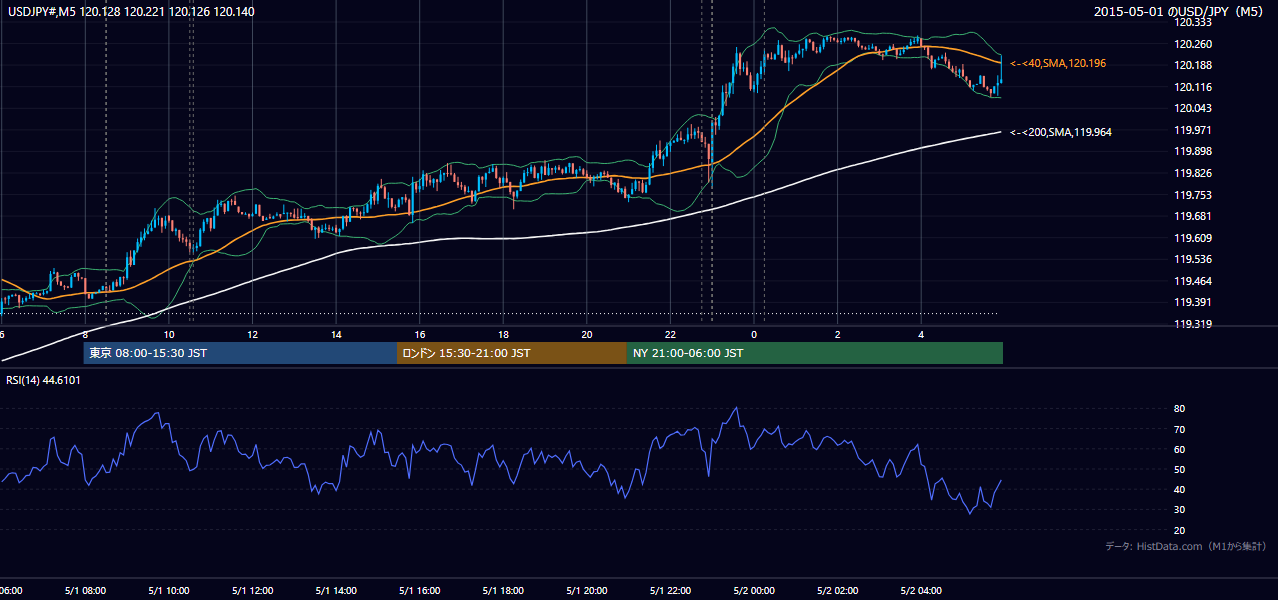The image size is (1278, 600).
Task: Click the RSI(14) 44.6101 indicator label
Action: (43, 380)
